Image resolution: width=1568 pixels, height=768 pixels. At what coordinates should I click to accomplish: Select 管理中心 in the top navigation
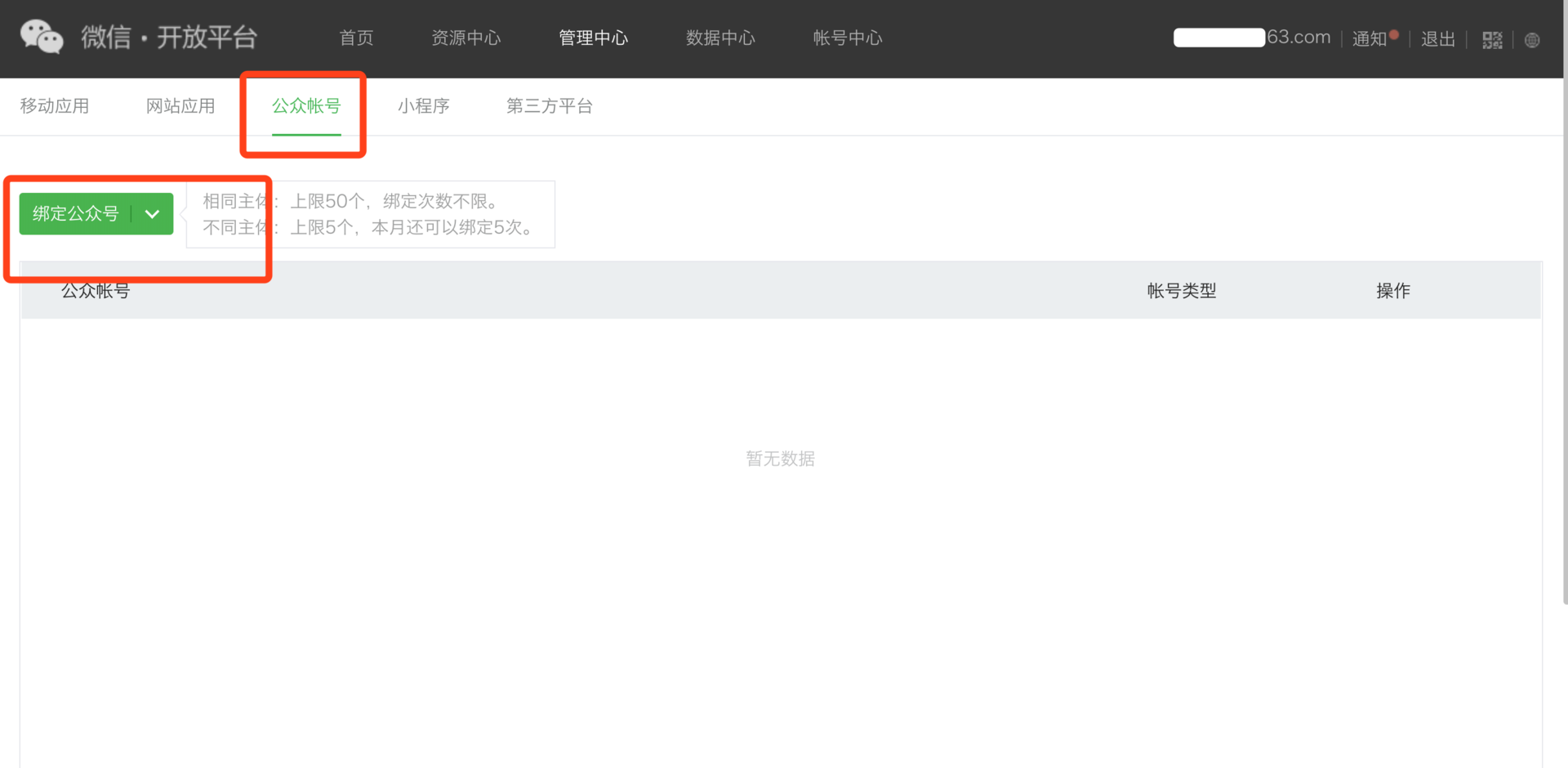click(x=593, y=38)
